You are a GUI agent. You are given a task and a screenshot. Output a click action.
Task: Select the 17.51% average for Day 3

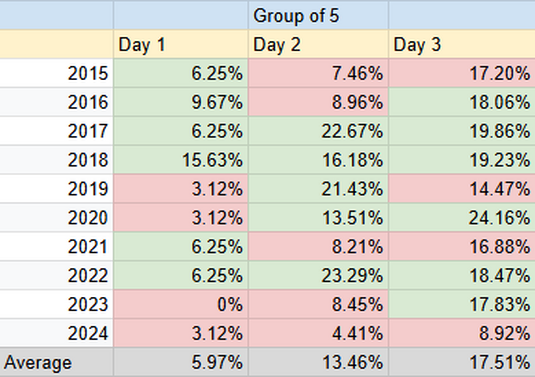(462, 362)
